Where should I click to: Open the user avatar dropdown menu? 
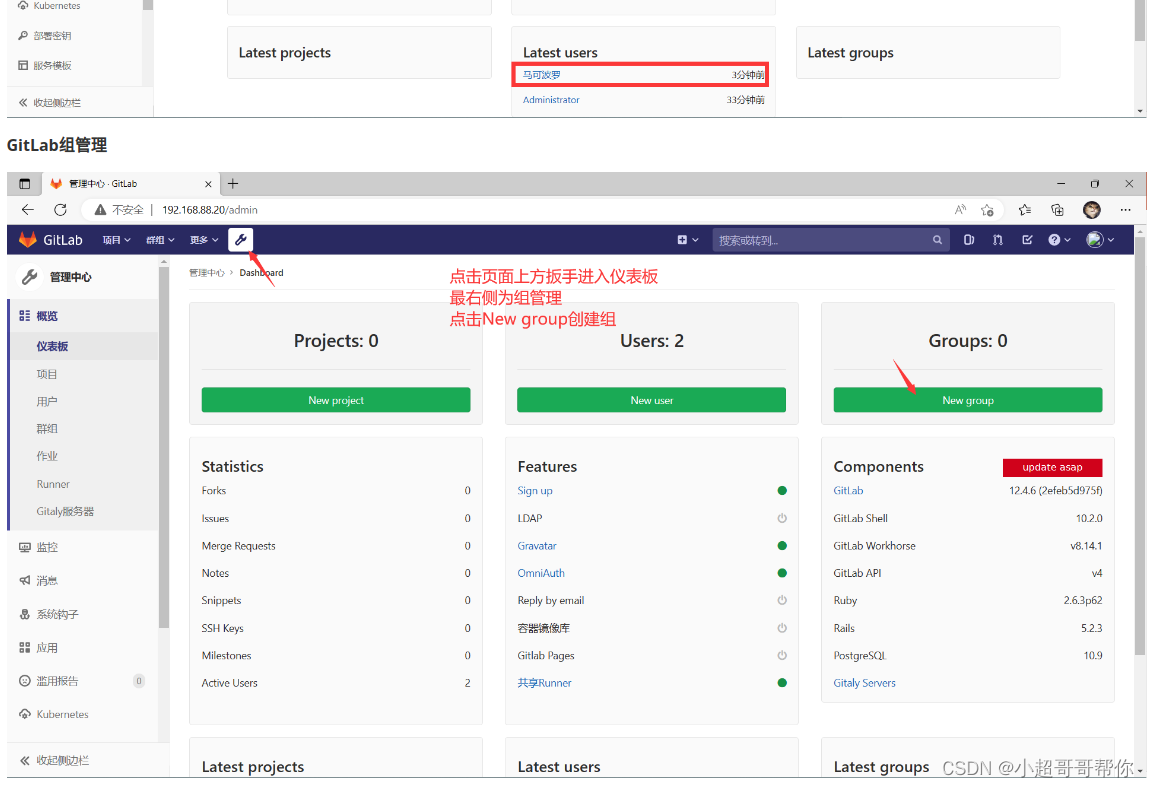(1096, 239)
